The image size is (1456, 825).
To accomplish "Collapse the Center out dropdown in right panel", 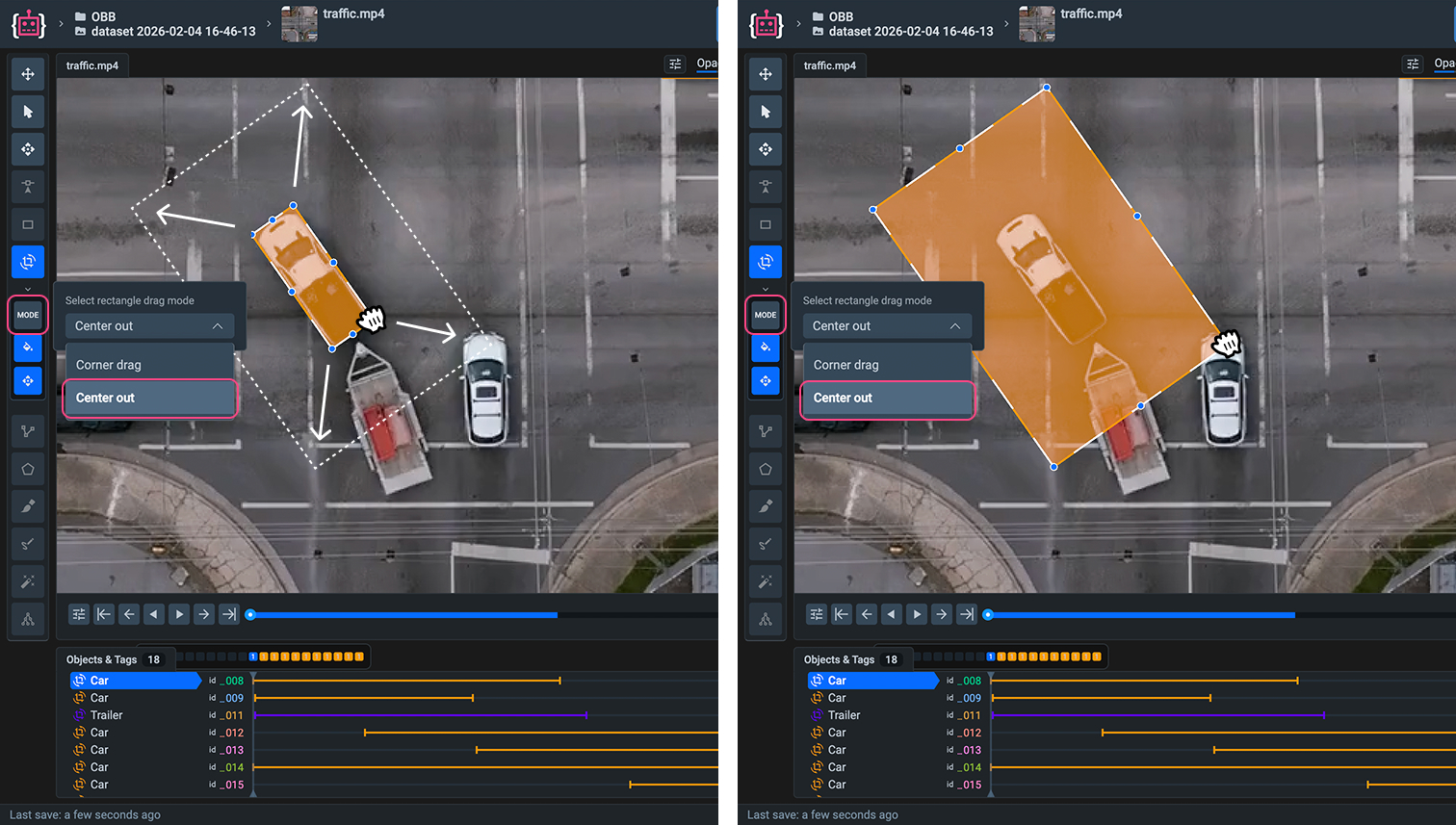I will point(887,326).
